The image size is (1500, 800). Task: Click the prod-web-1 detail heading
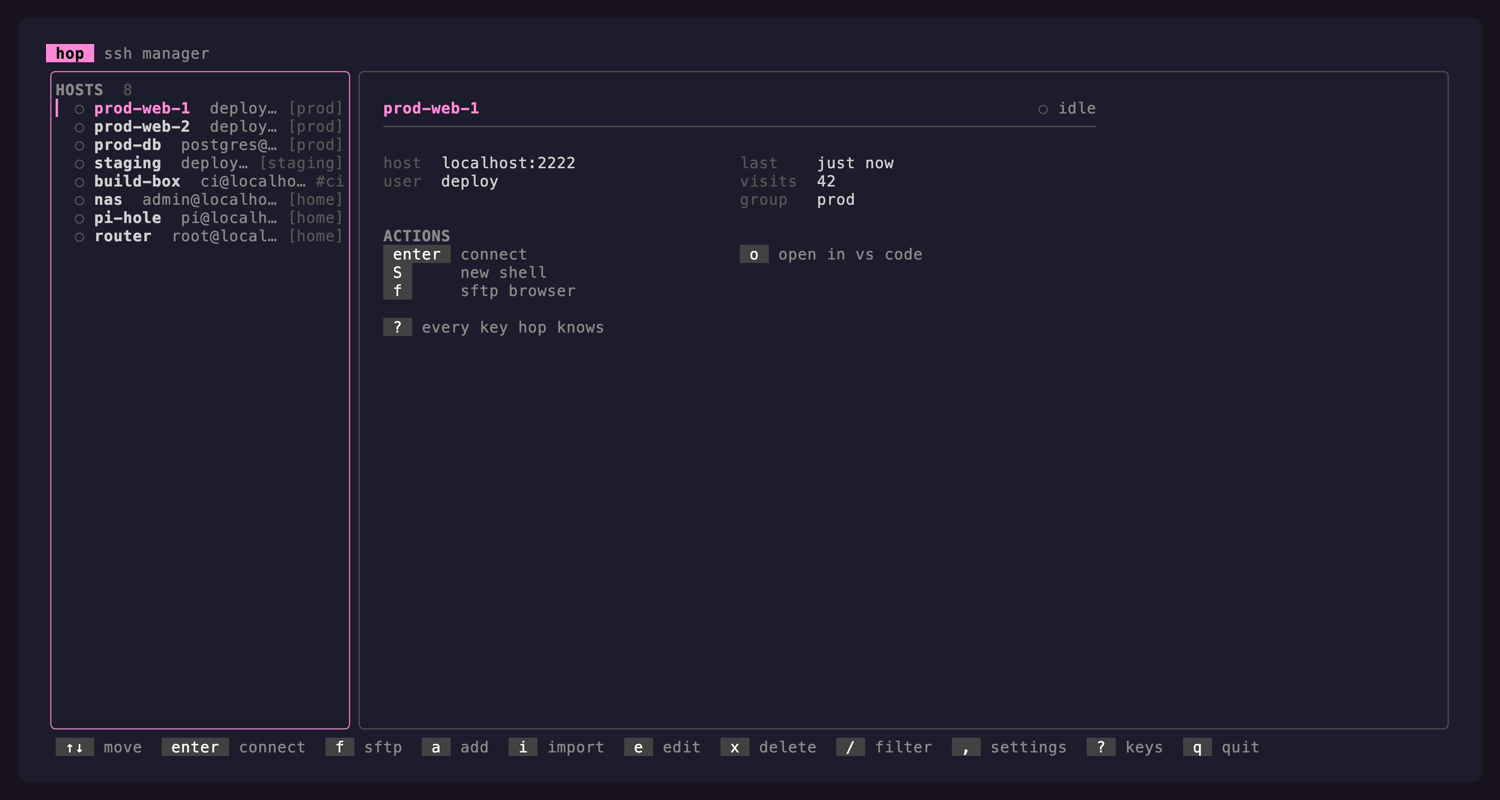(x=431, y=108)
